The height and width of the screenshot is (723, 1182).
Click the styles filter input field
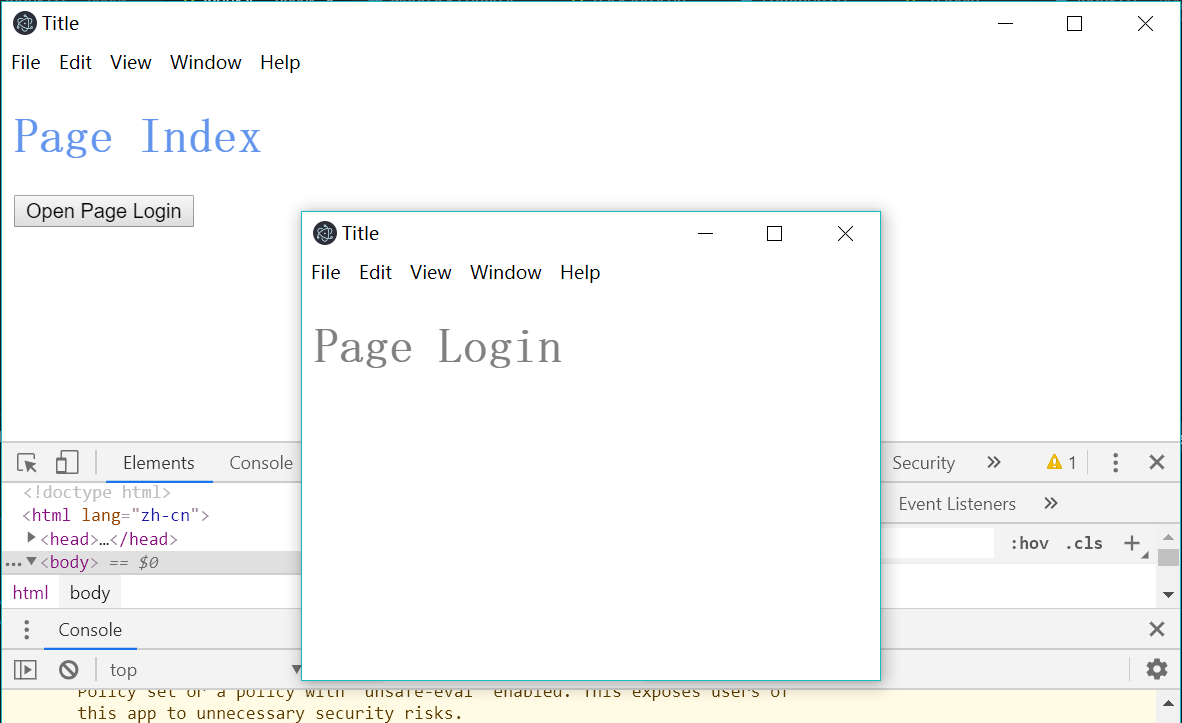point(937,543)
